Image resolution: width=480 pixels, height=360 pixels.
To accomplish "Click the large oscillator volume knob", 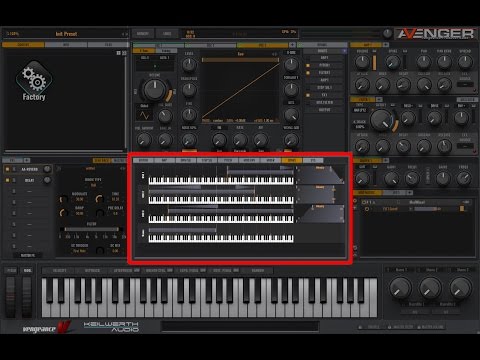I will (155, 89).
